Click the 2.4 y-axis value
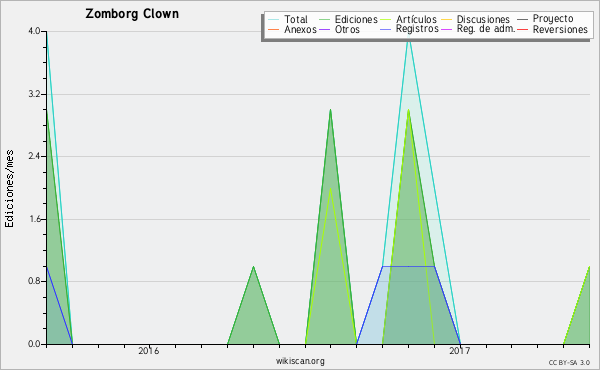 [34, 156]
